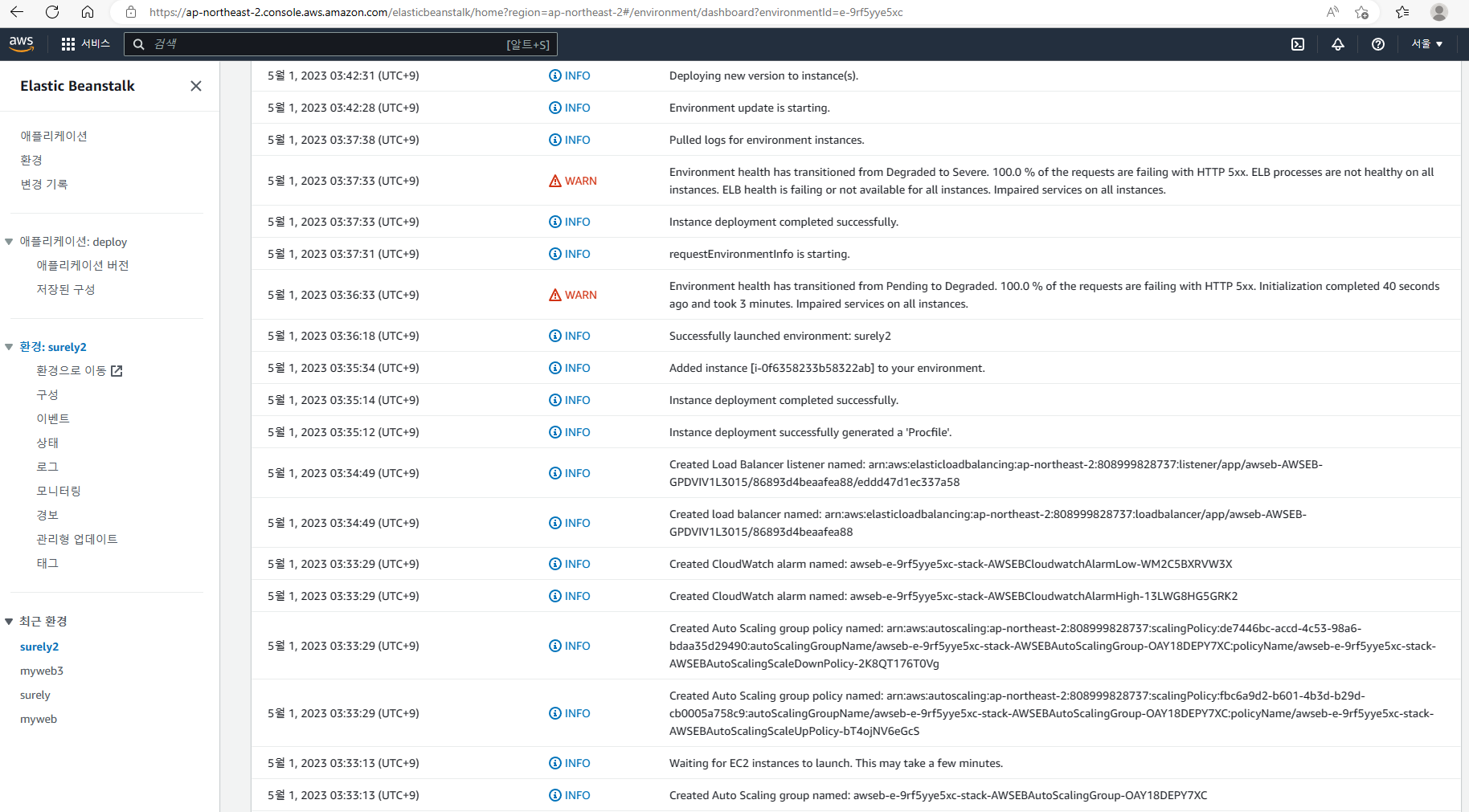The image size is (1469, 812).
Task: Click WARN icon for Pending to Degraded event
Action: 555,295
